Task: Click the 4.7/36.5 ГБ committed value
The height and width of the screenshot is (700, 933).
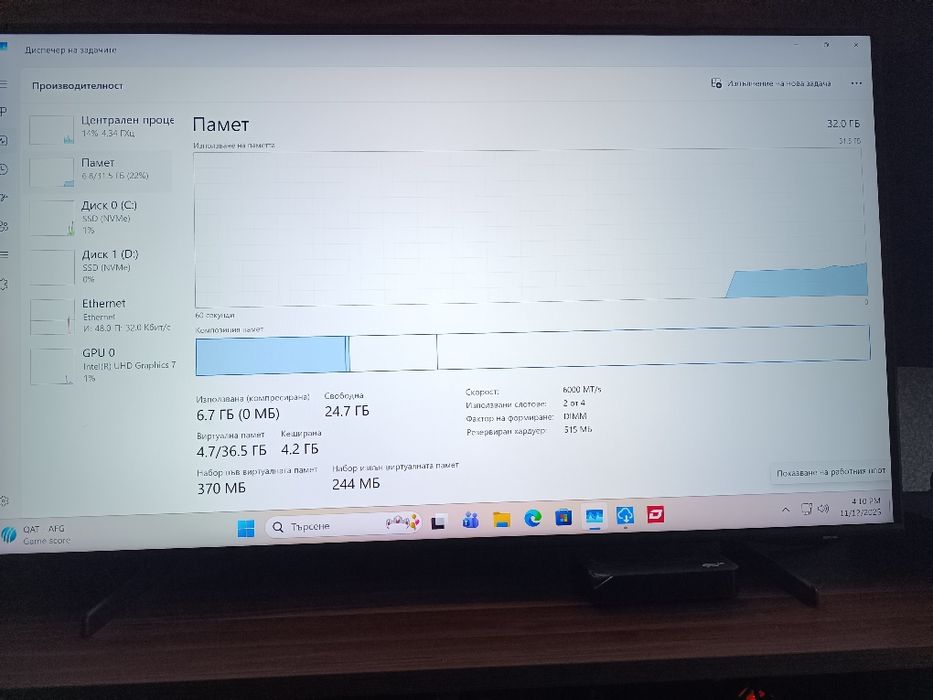Action: pos(231,451)
